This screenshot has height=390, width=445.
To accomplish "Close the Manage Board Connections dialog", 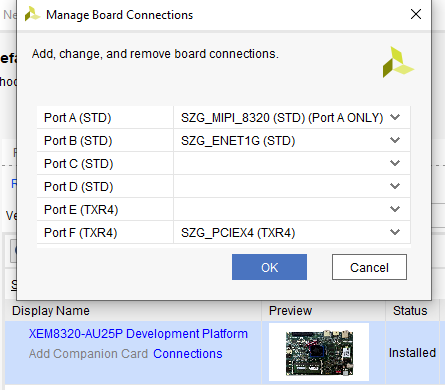I will pyautogui.click(x=416, y=14).
